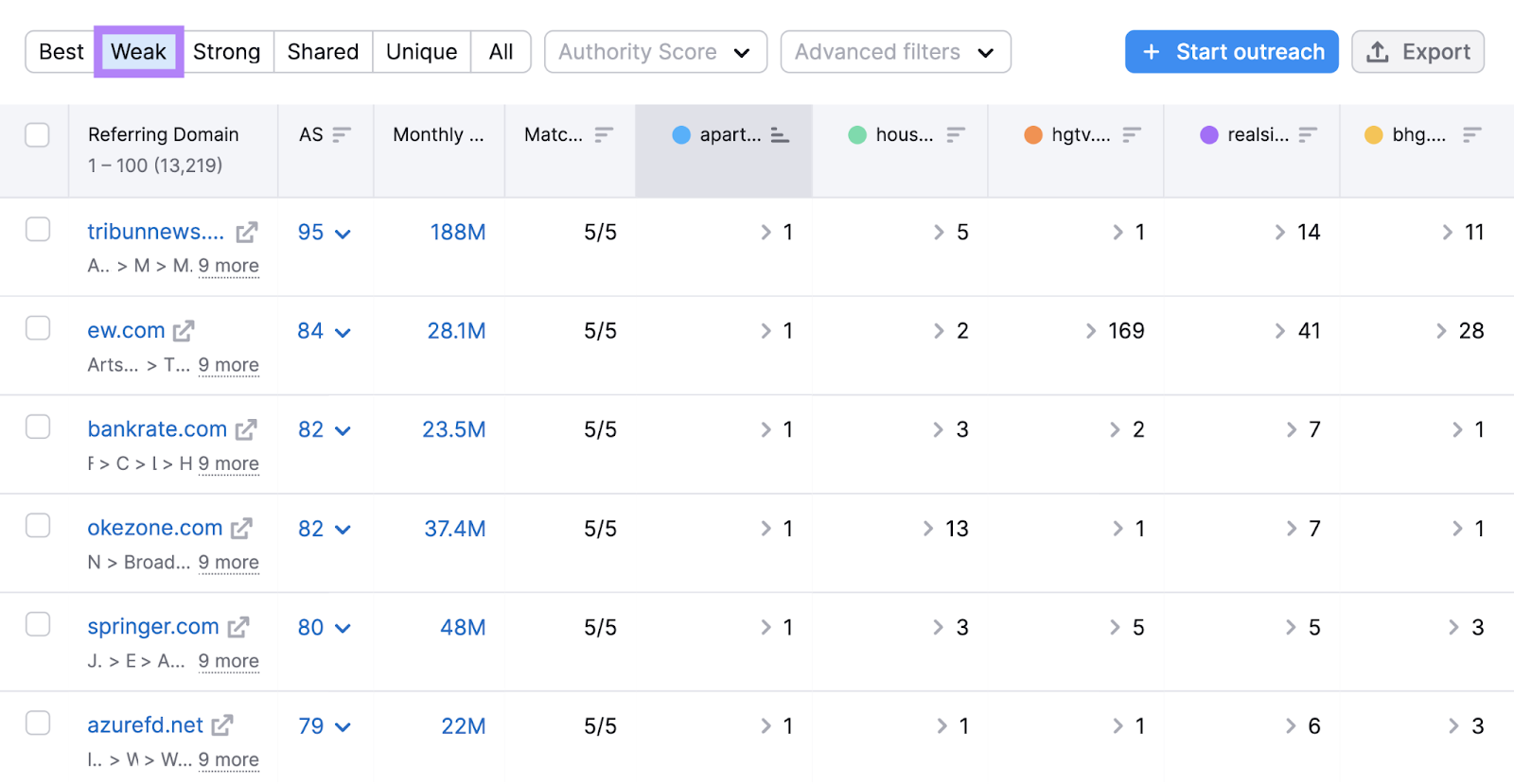Sort by Matches column icon
This screenshot has width=1514, height=784.
[604, 134]
